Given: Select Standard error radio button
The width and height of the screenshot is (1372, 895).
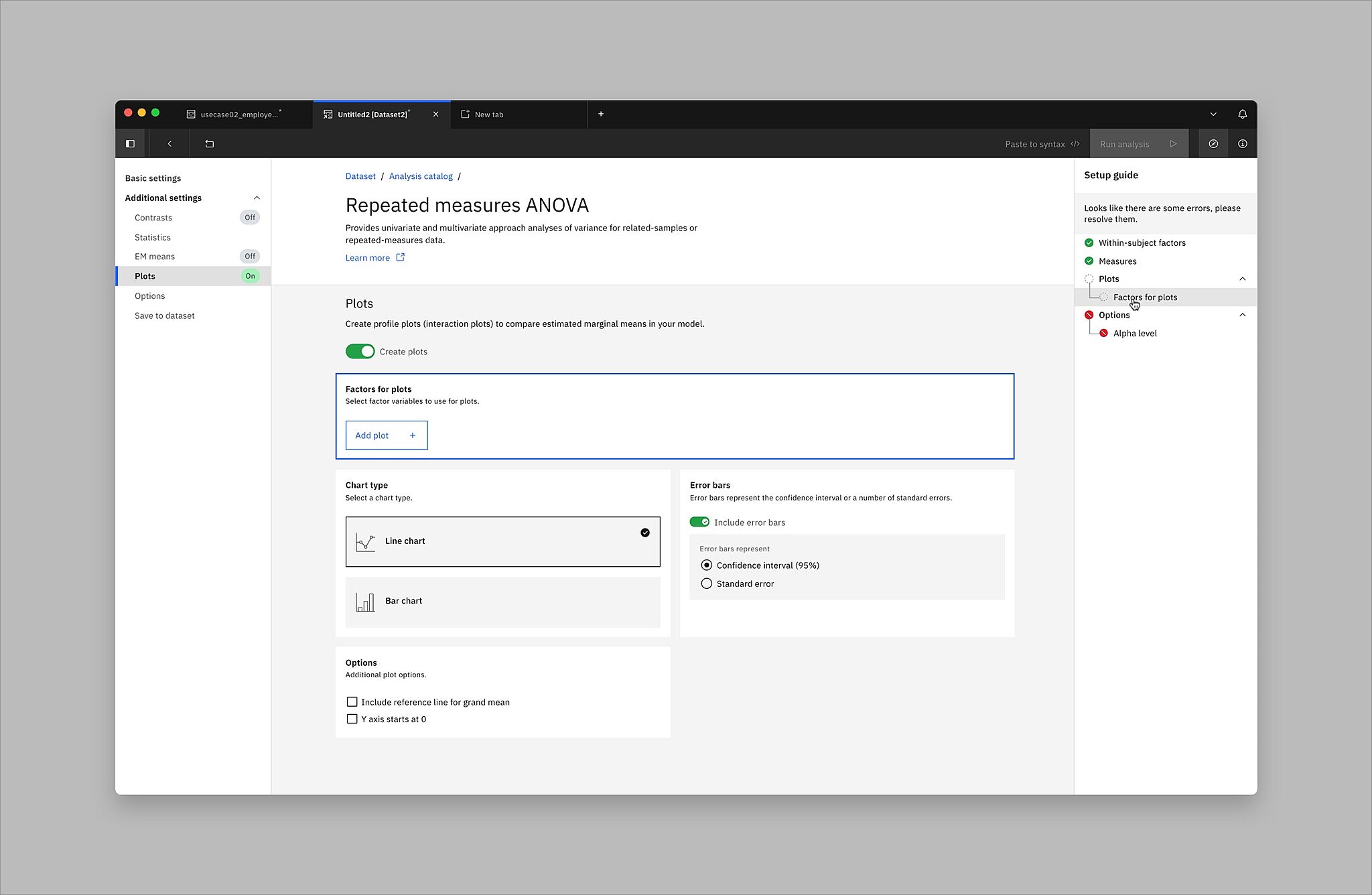Looking at the screenshot, I should 706,583.
